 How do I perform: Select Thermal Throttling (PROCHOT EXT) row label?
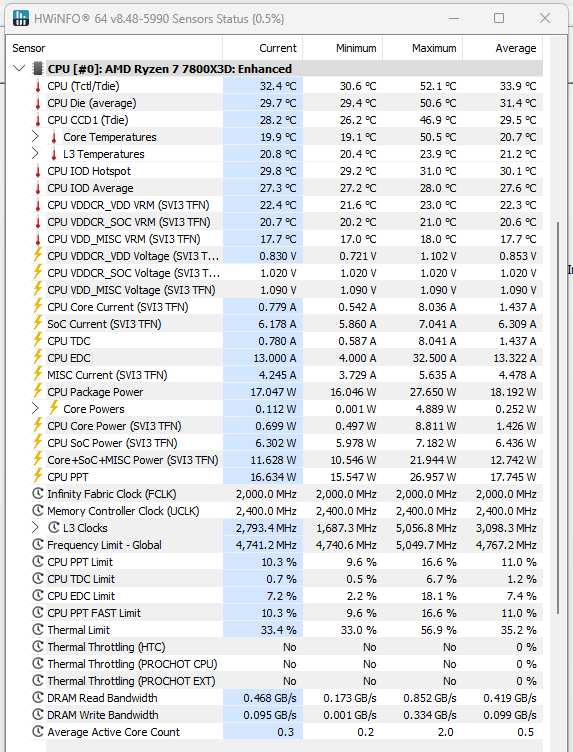(x=131, y=681)
